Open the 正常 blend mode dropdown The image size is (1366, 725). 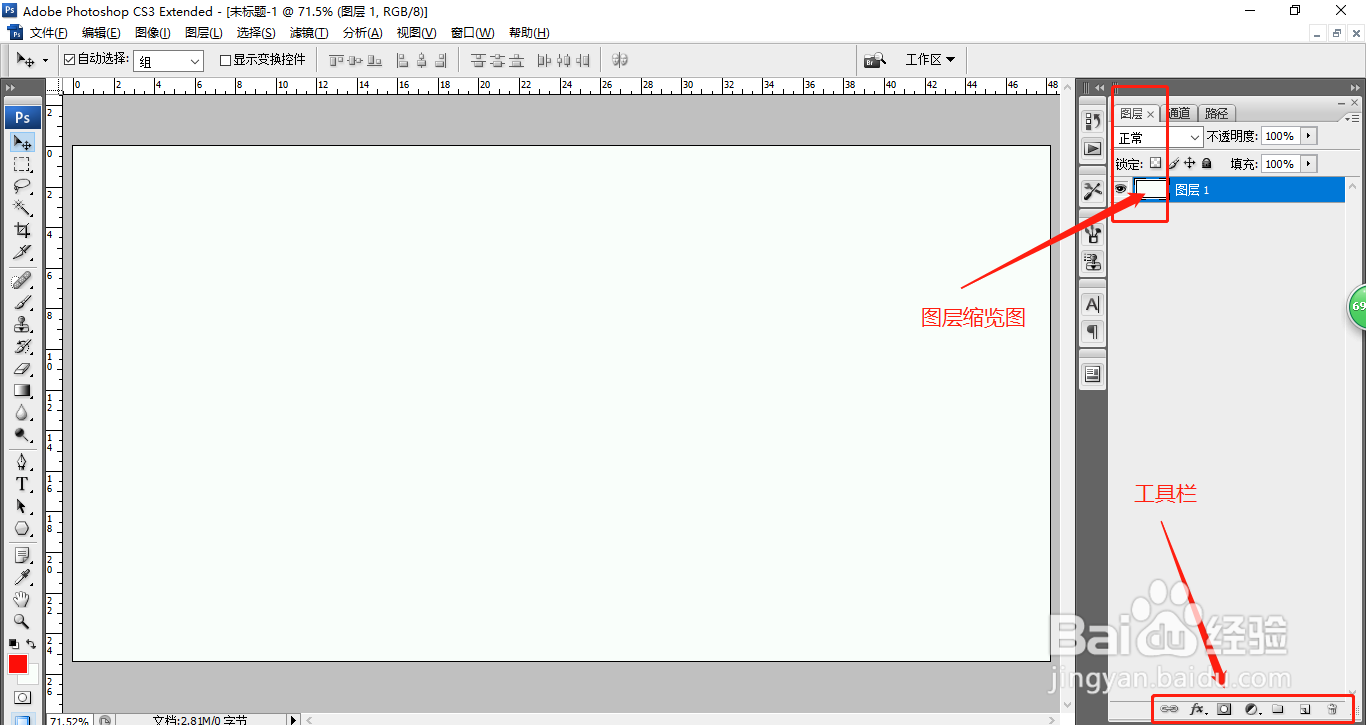[x=1159, y=137]
